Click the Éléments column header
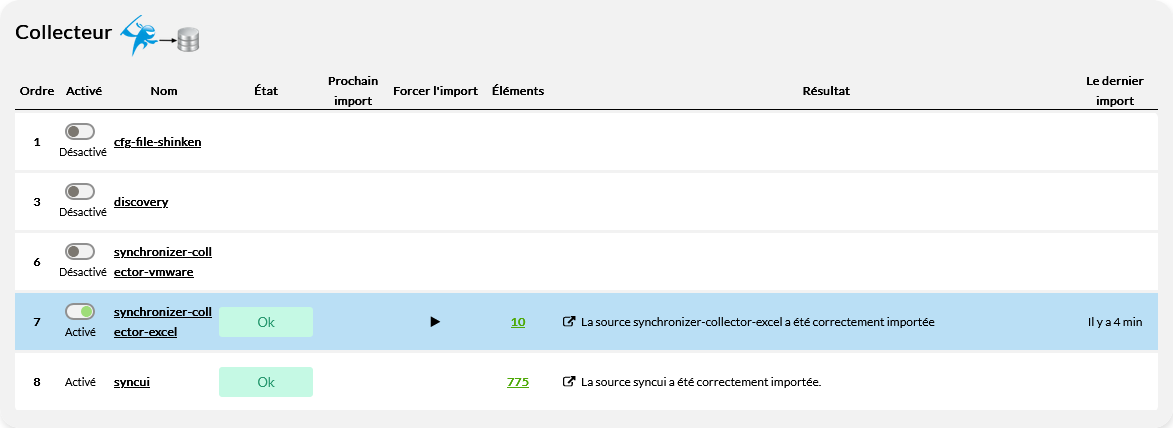 (518, 91)
